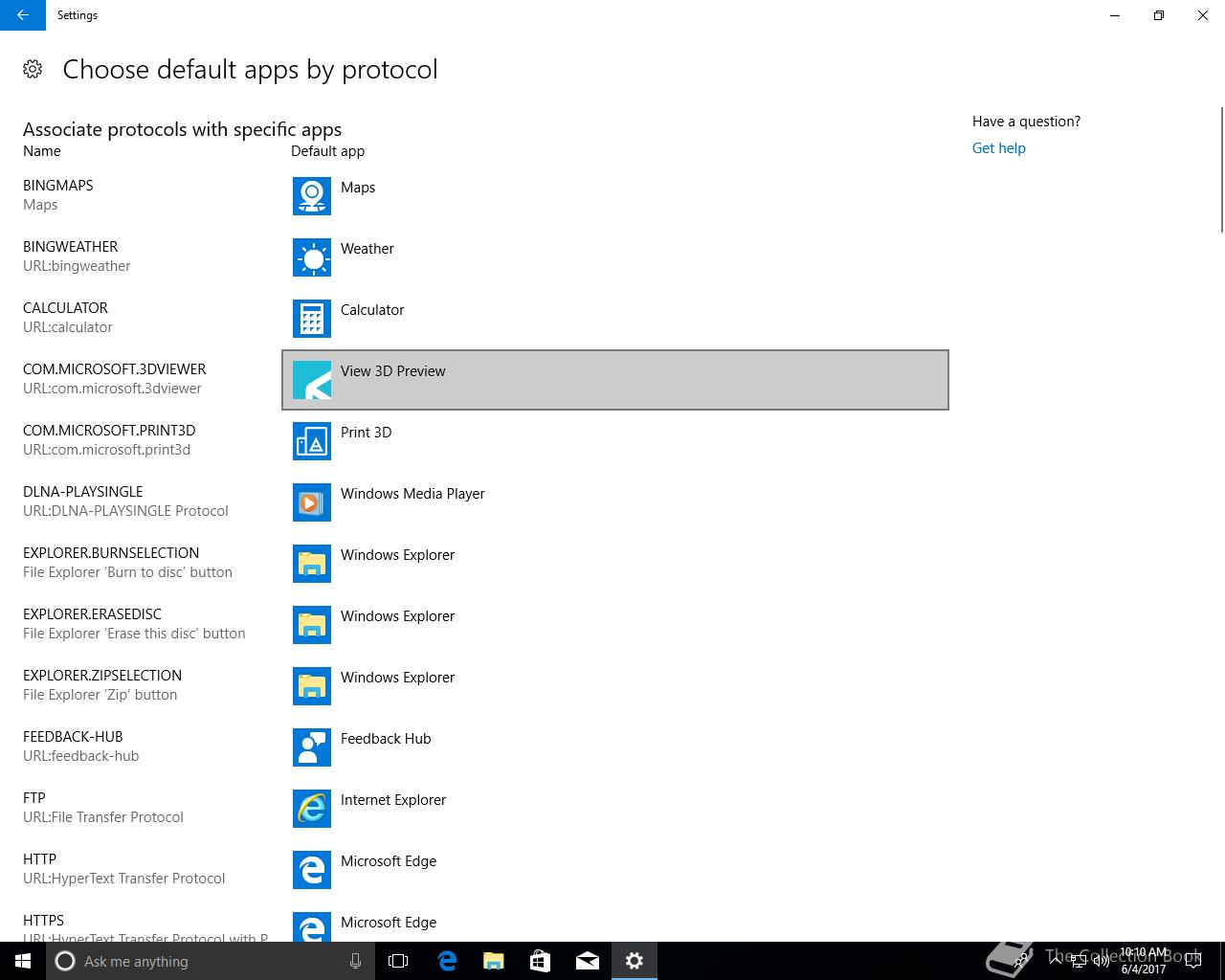Viewport: 1225px width, 980px height.
Task: Click the Windows Media Player icon
Action: point(312,502)
